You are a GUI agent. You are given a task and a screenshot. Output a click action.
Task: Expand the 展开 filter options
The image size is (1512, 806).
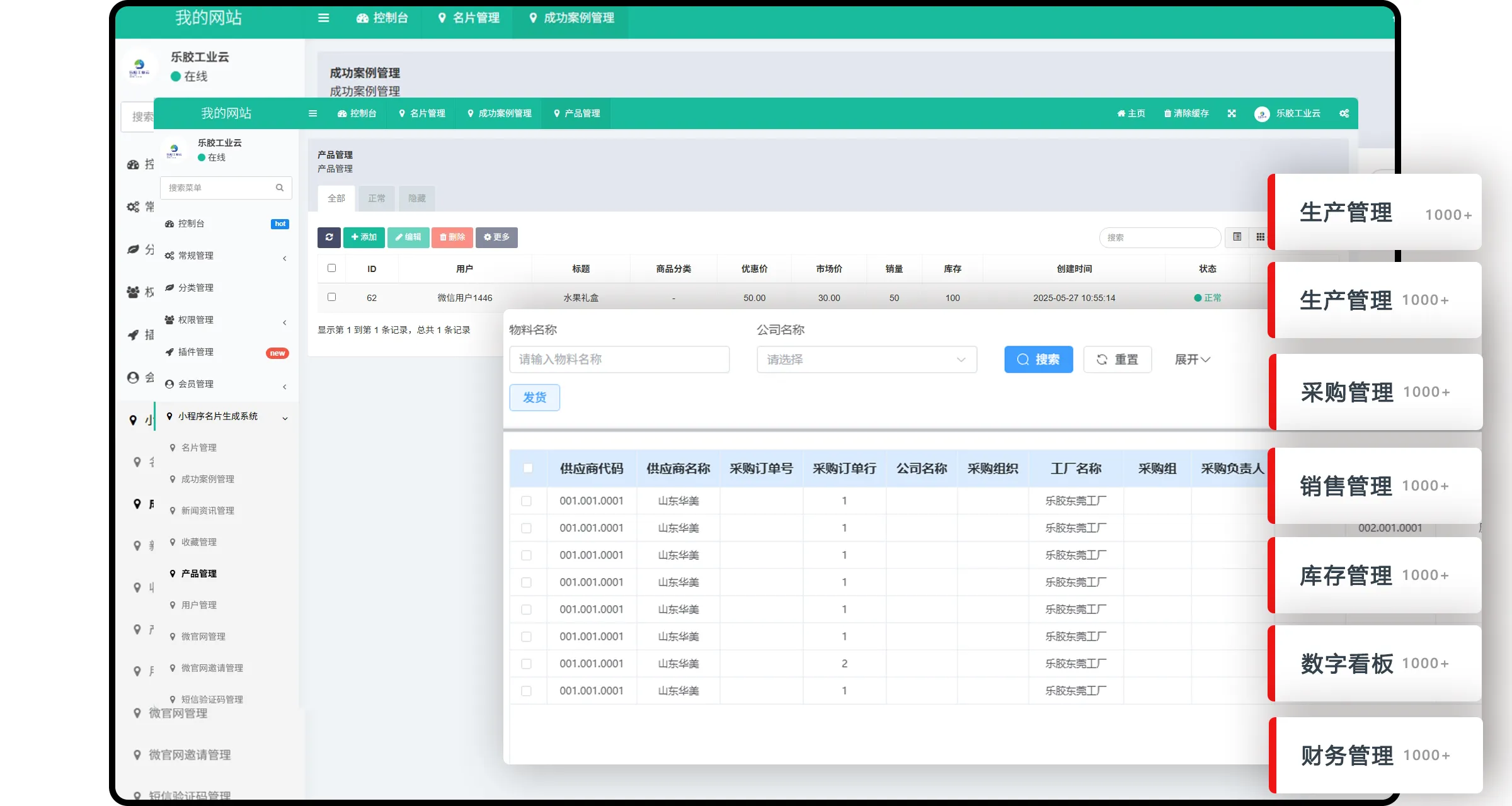point(1192,360)
